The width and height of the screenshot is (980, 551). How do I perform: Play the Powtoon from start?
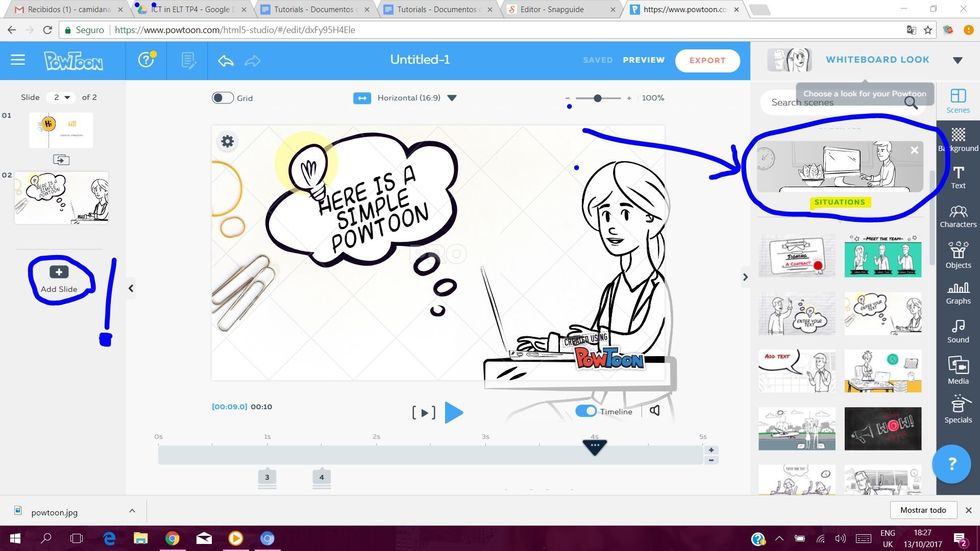(x=454, y=412)
